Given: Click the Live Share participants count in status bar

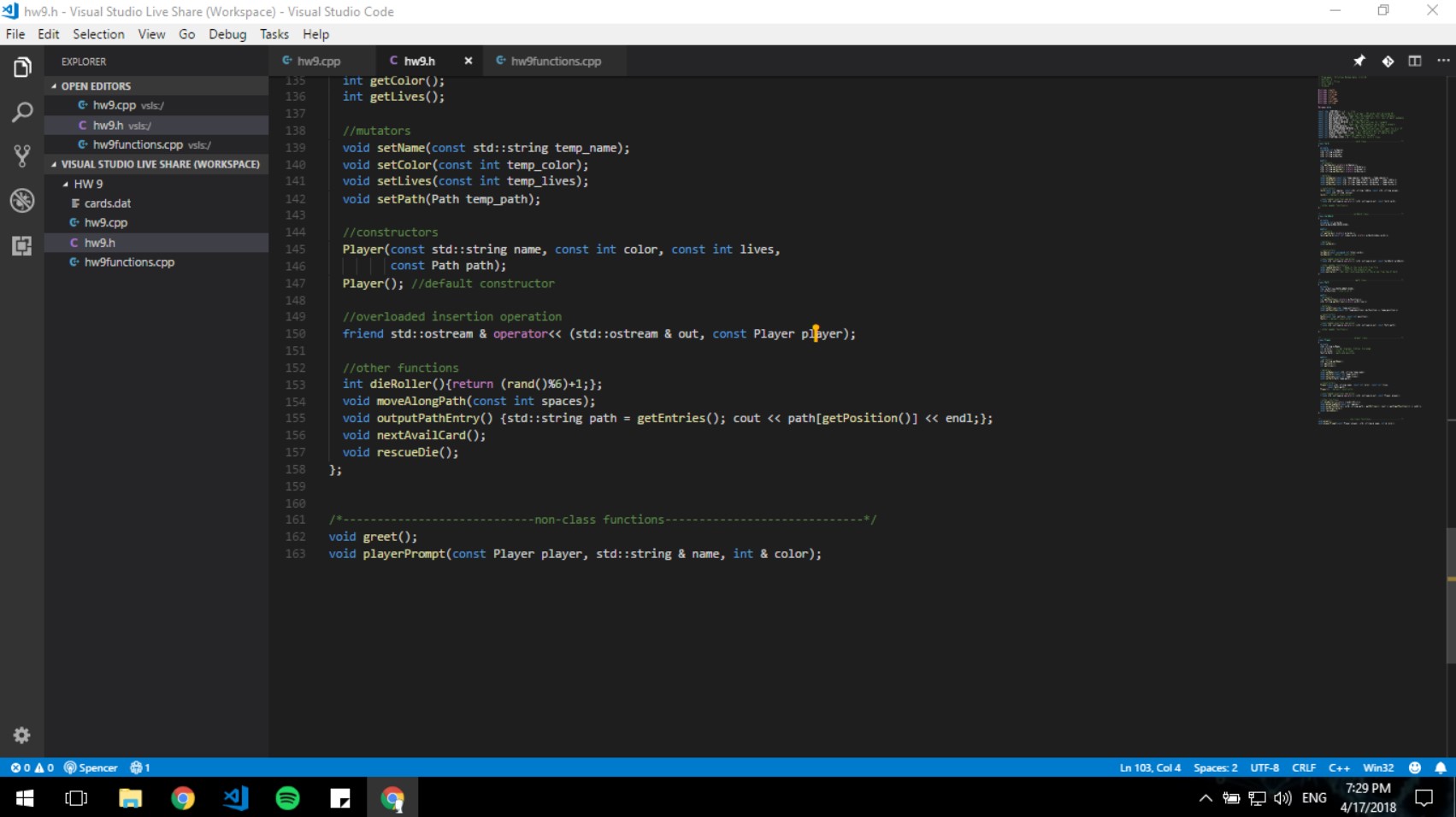Looking at the screenshot, I should [139, 767].
